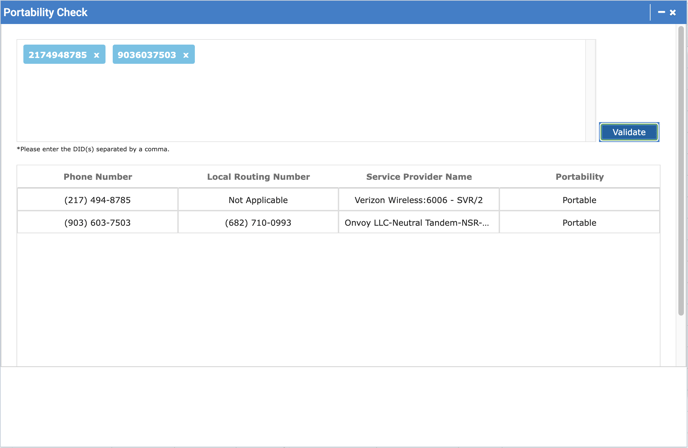Remove the 2174948785 number tag
This screenshot has height=448, width=688.
[97, 55]
